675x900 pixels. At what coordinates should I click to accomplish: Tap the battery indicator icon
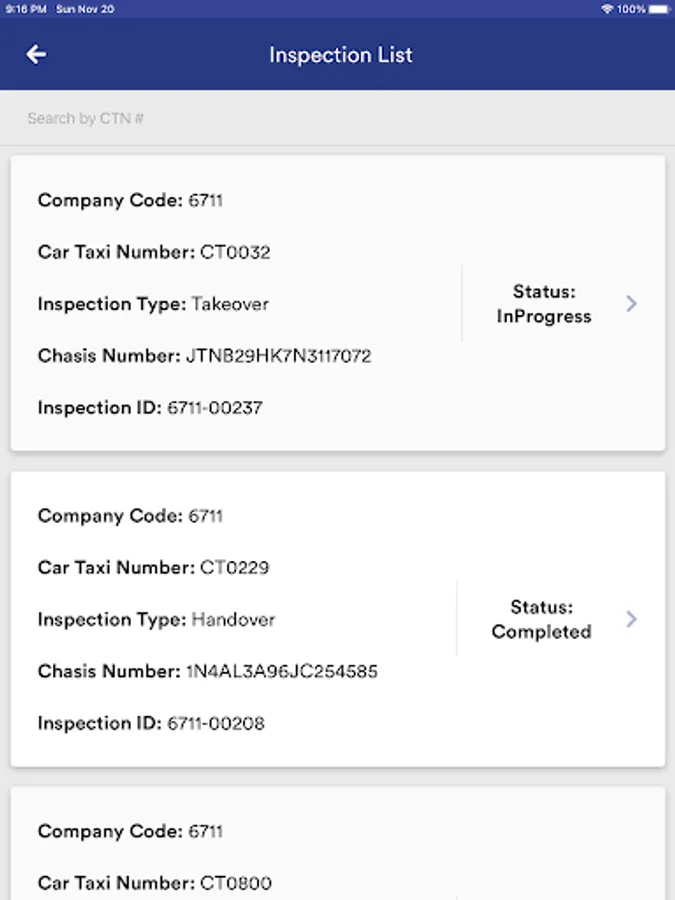tap(657, 9)
